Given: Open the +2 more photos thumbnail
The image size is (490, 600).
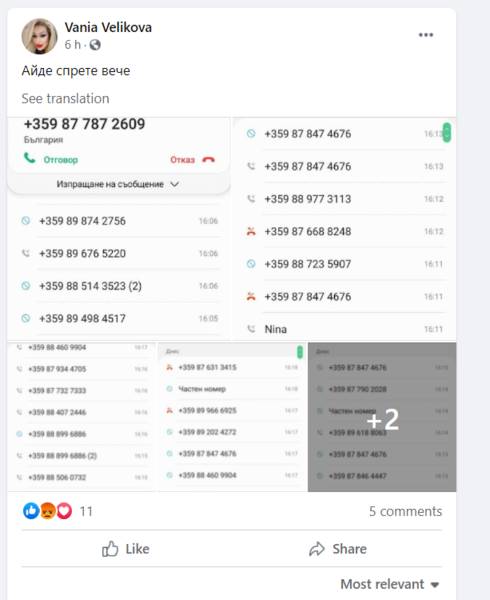Looking at the screenshot, I should pyautogui.click(x=382, y=417).
